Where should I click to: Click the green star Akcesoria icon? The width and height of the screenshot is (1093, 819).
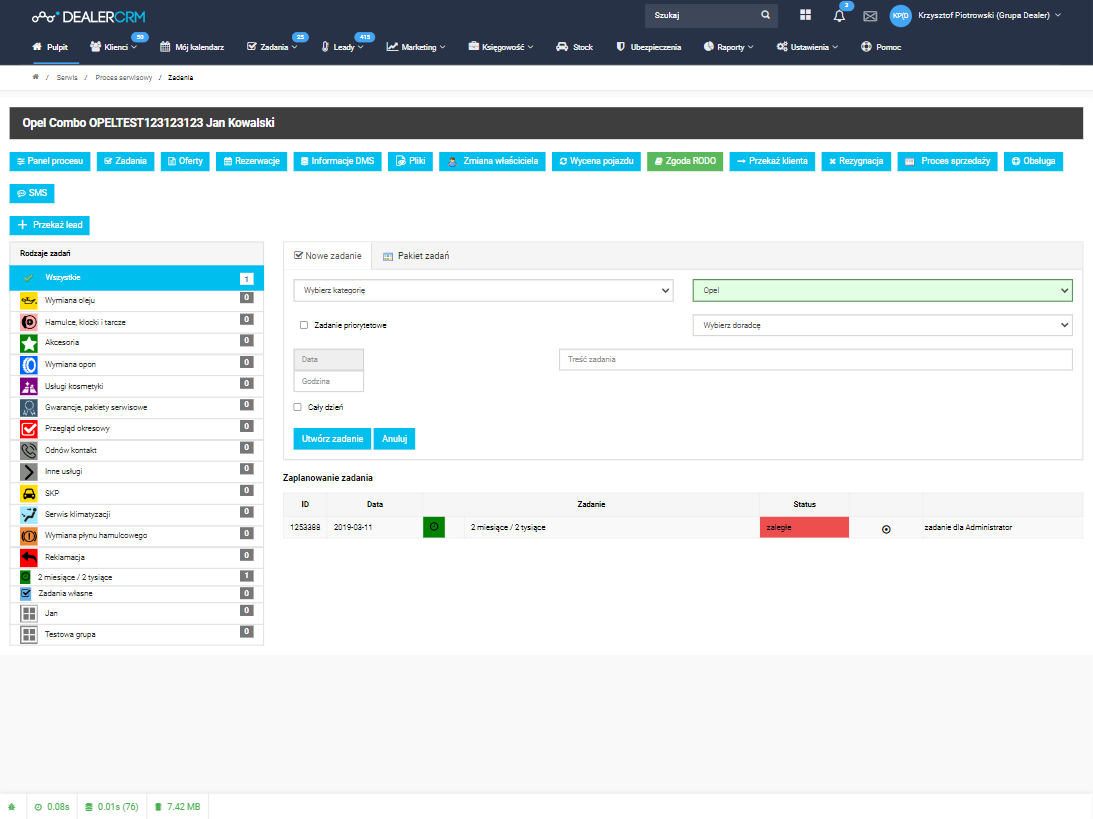[x=29, y=343]
